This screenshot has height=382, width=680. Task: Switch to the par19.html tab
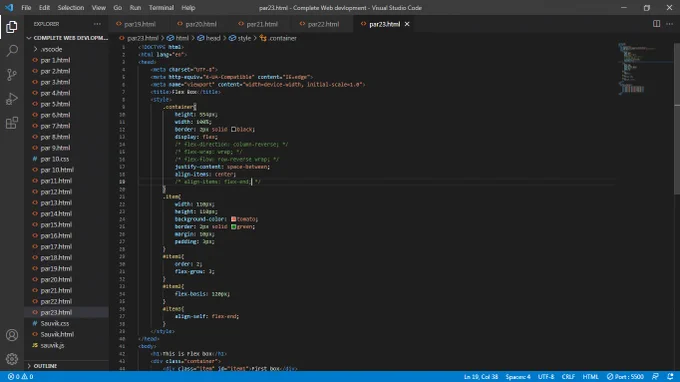[x=139, y=24]
